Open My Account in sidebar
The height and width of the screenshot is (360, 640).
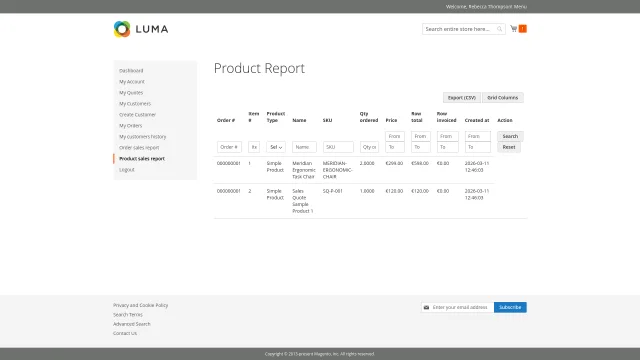[132, 82]
